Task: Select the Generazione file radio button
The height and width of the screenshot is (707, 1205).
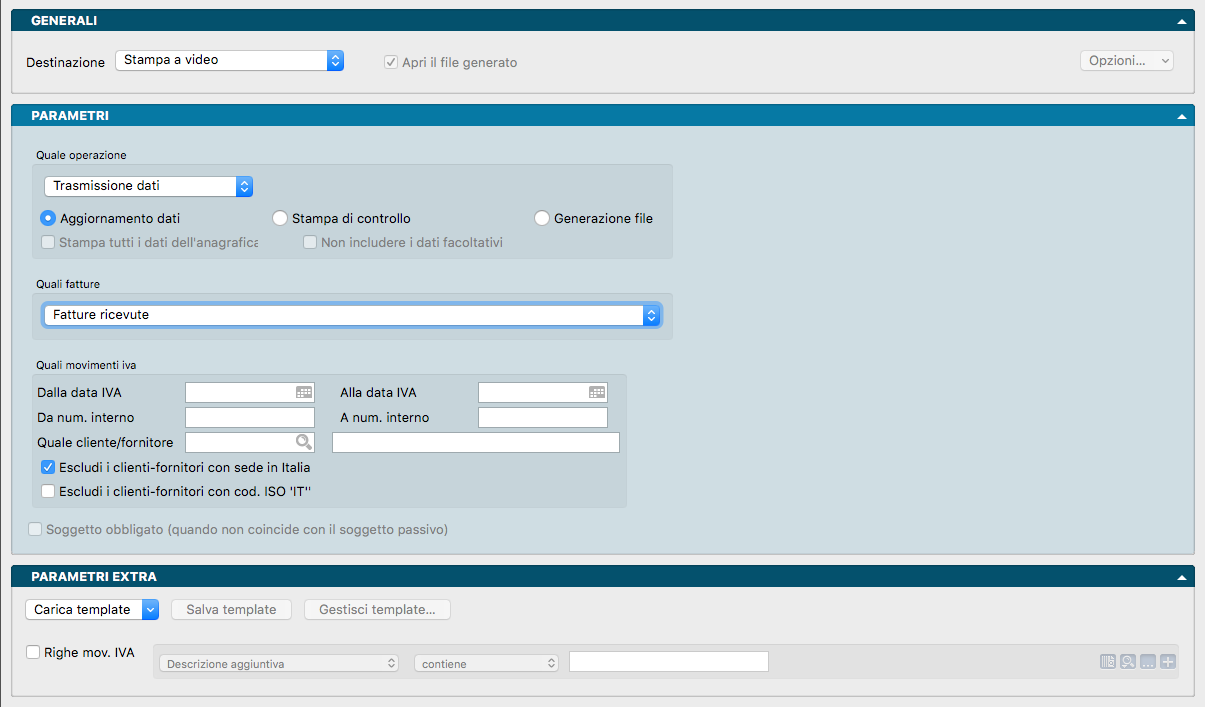Action: click(542, 218)
